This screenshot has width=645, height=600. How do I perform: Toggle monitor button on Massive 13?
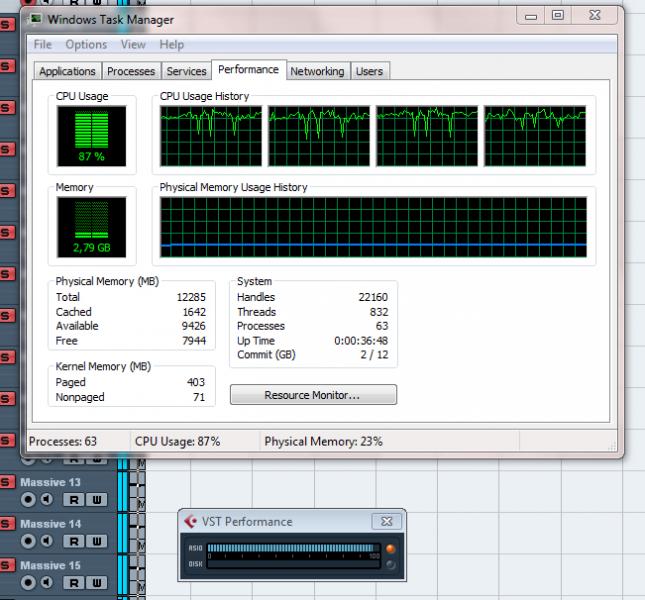(46, 499)
